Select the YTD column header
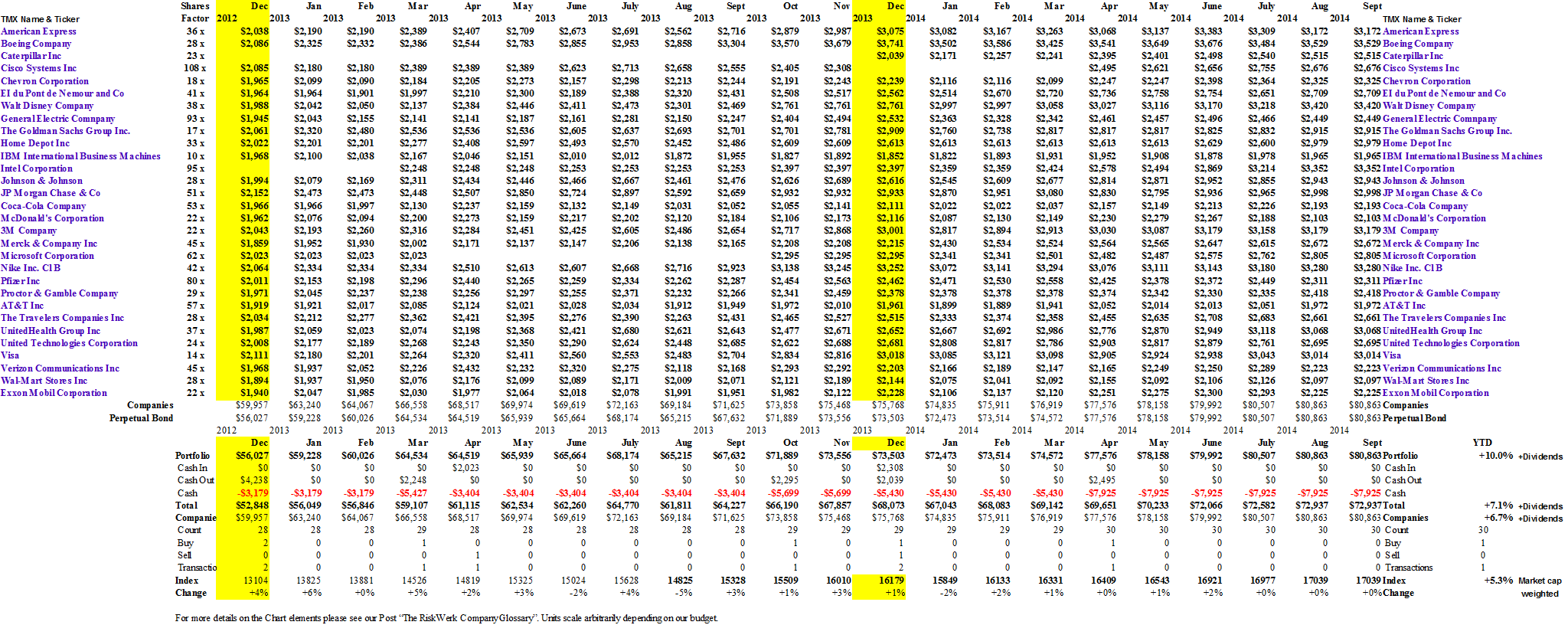 coord(1481,443)
